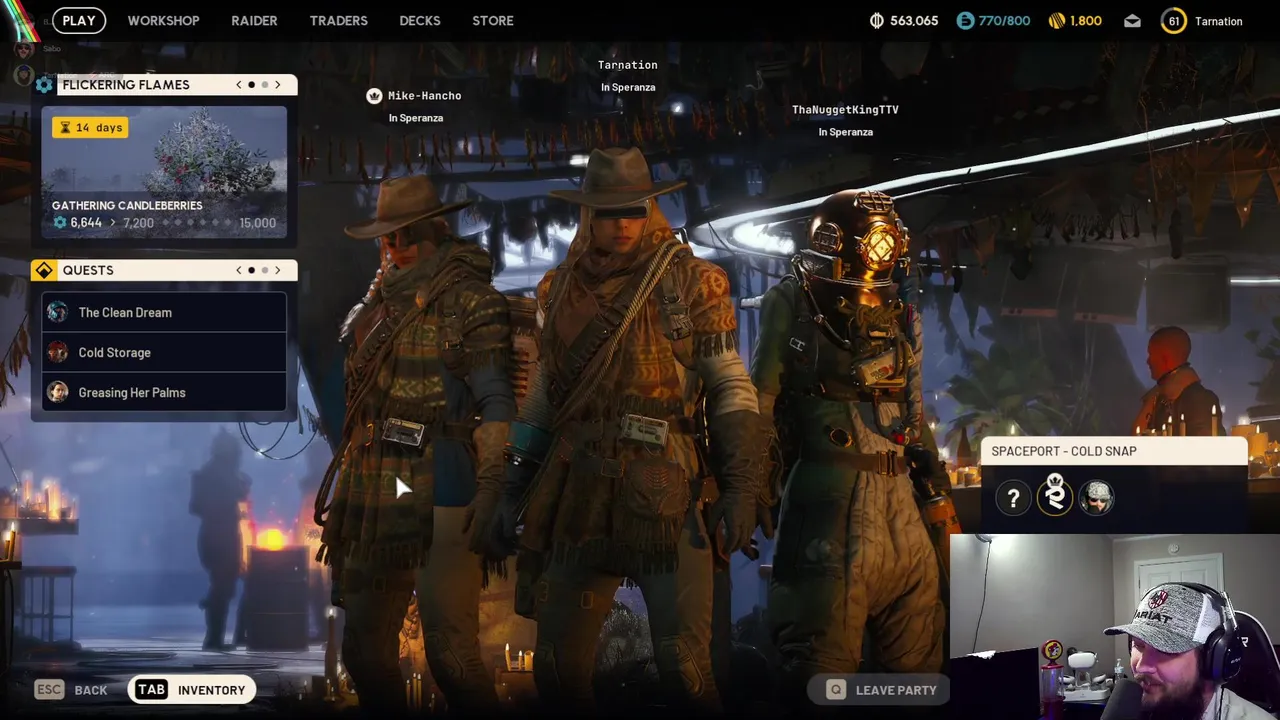This screenshot has width=1280, height=720.
Task: Open the mail envelope icon
Action: (x=1132, y=21)
